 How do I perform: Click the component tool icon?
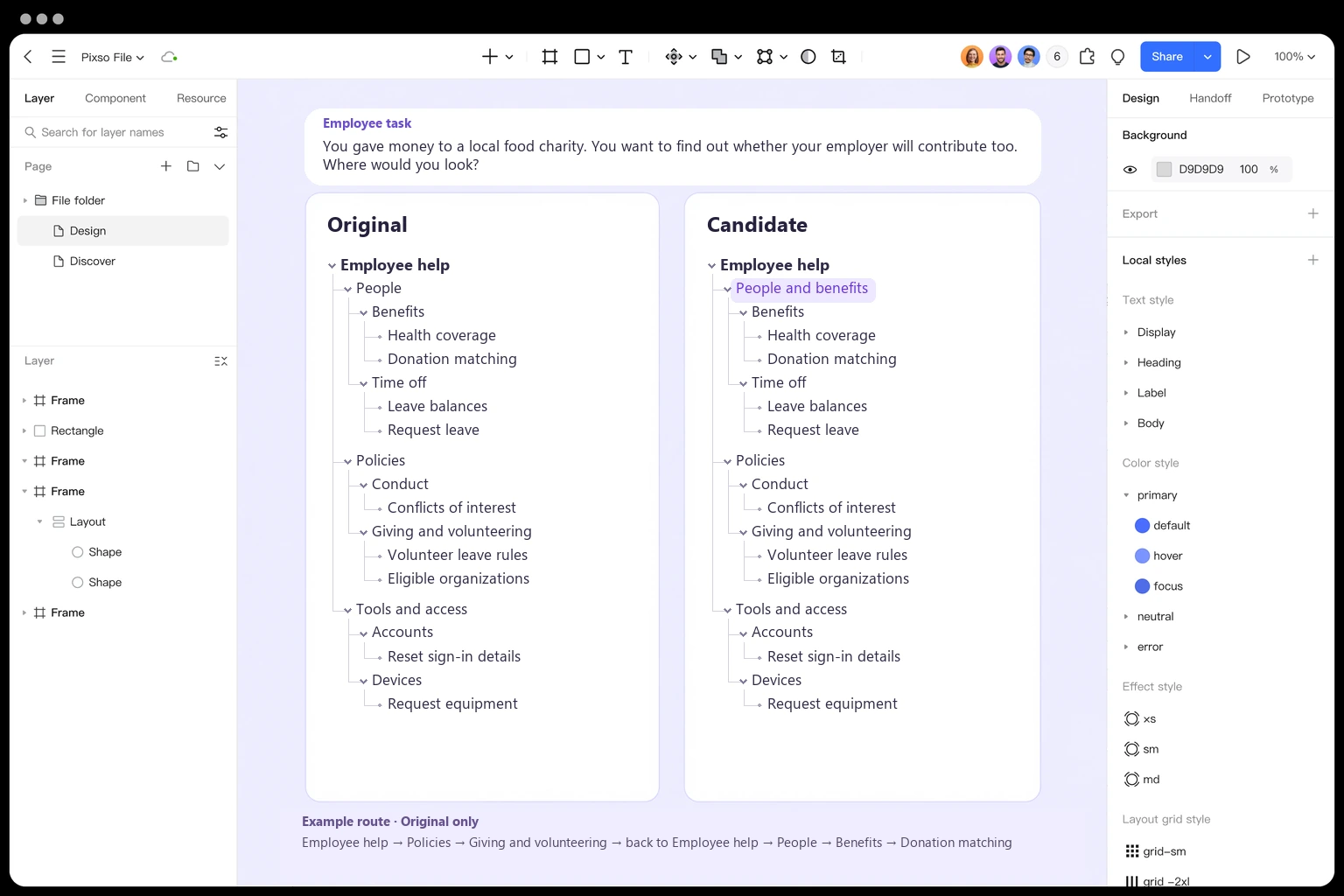pos(674,57)
